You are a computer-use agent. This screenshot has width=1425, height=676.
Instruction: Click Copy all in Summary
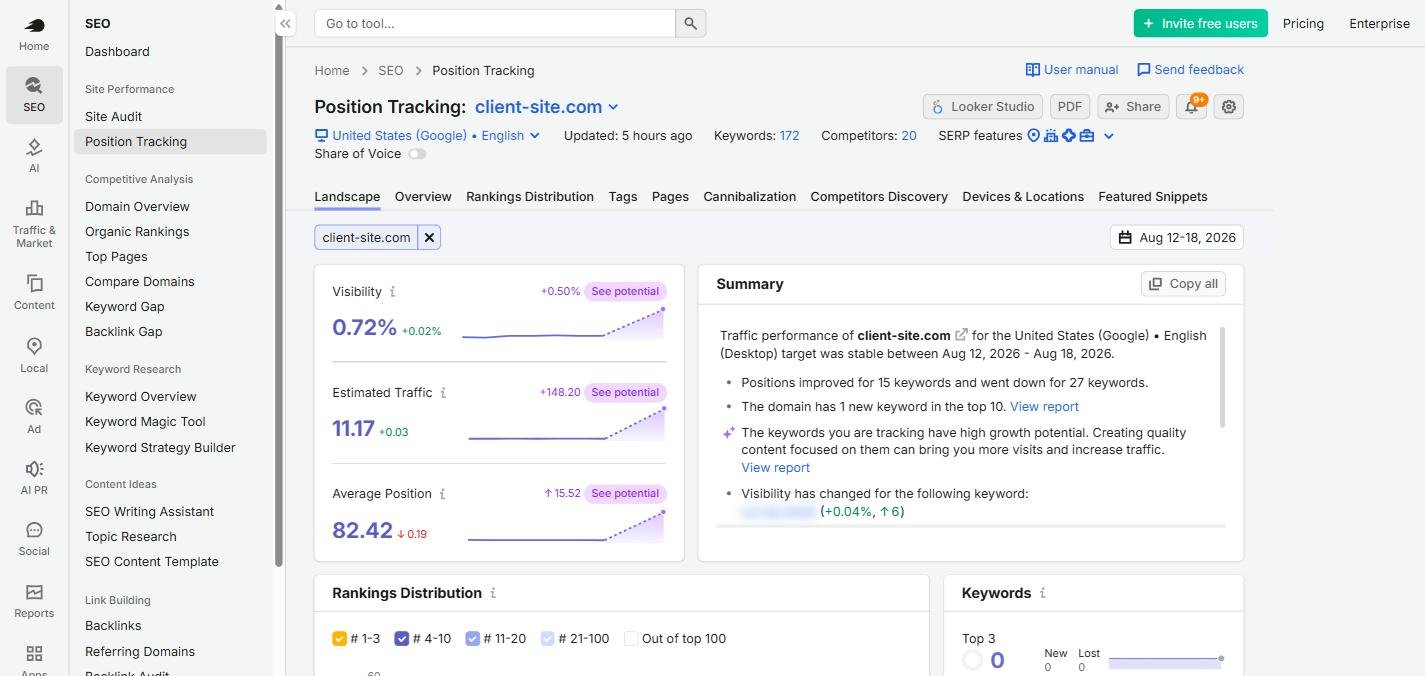click(x=1183, y=284)
